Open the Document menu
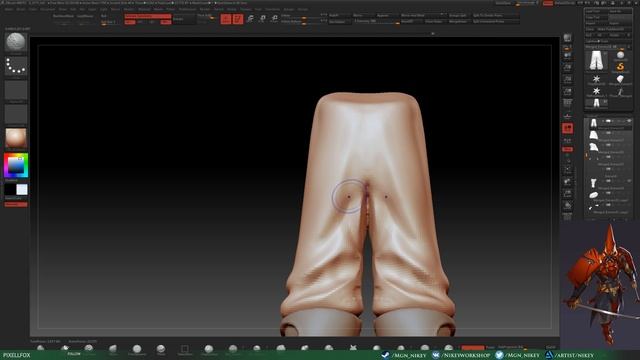640x360 pixels. (47, 9)
